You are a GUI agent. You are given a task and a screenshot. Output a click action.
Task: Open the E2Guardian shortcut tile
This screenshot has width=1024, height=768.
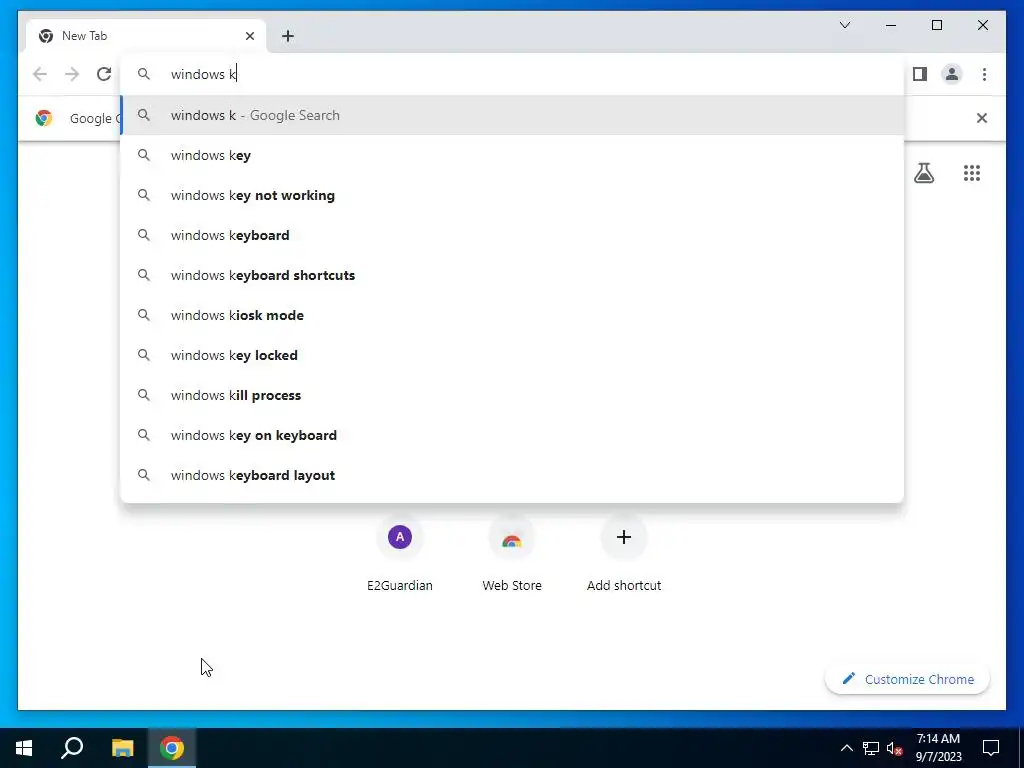[x=400, y=552]
